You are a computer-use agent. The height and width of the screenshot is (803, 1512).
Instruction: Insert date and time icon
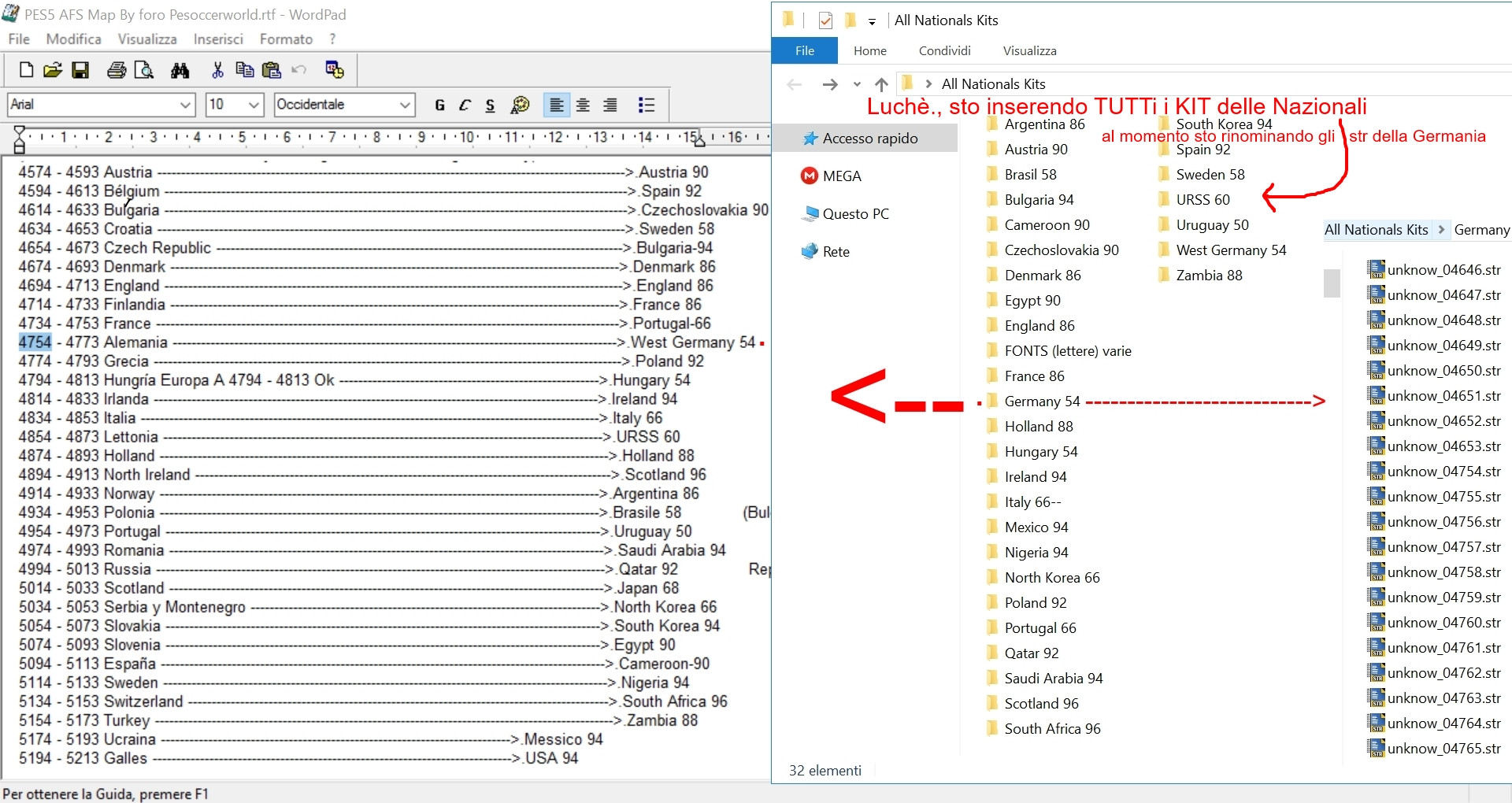335,70
